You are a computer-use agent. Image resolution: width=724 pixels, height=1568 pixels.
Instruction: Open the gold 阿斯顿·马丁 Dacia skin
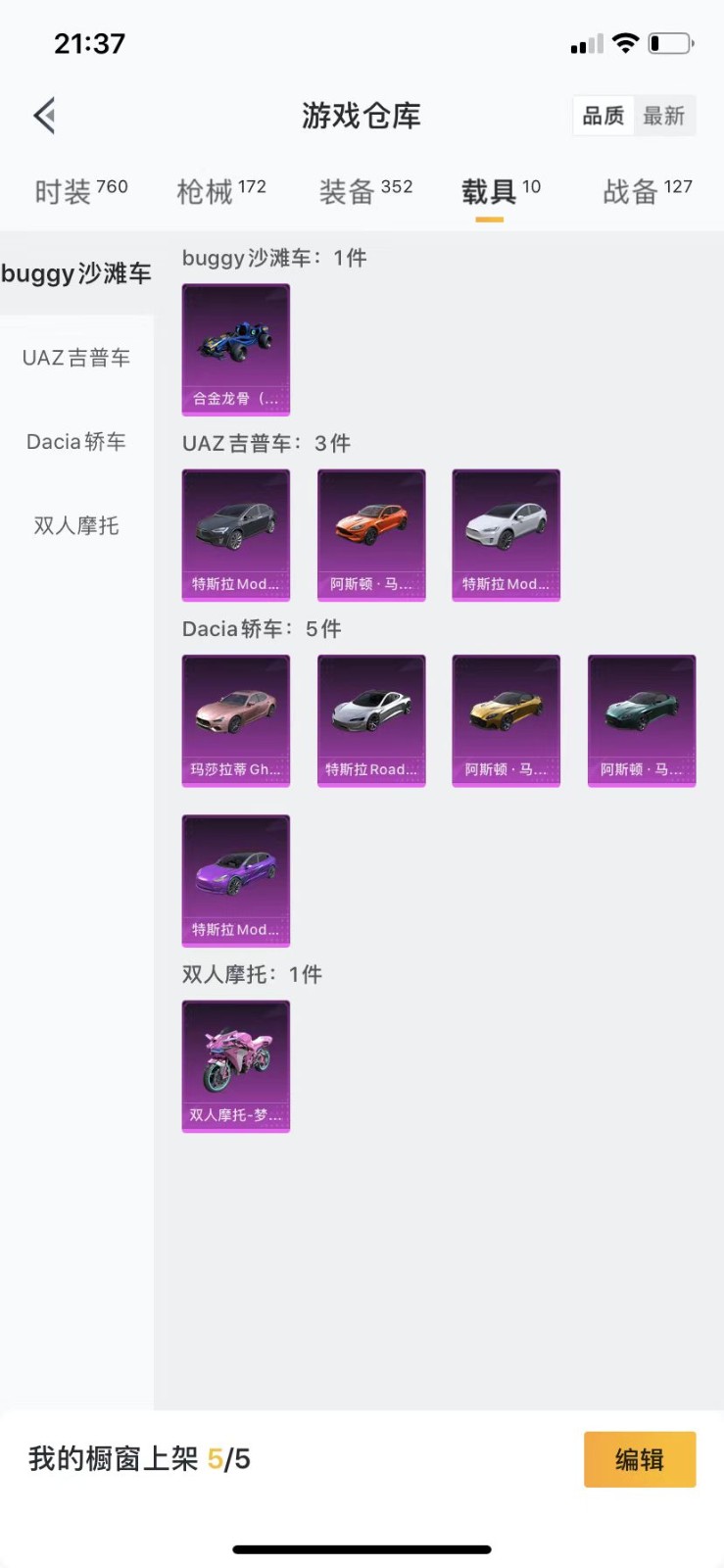click(x=506, y=720)
